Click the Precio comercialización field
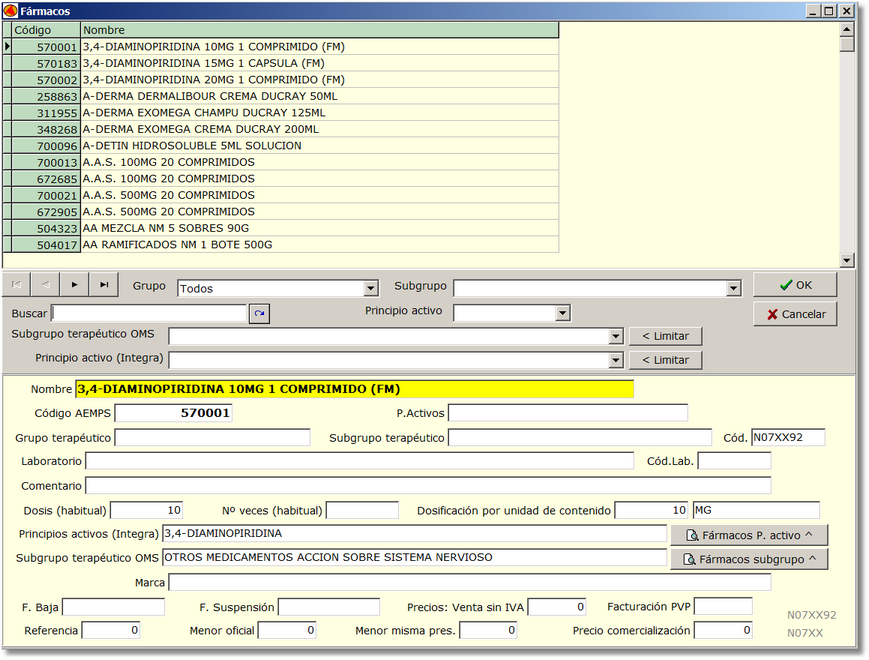The image size is (869, 660). (723, 631)
